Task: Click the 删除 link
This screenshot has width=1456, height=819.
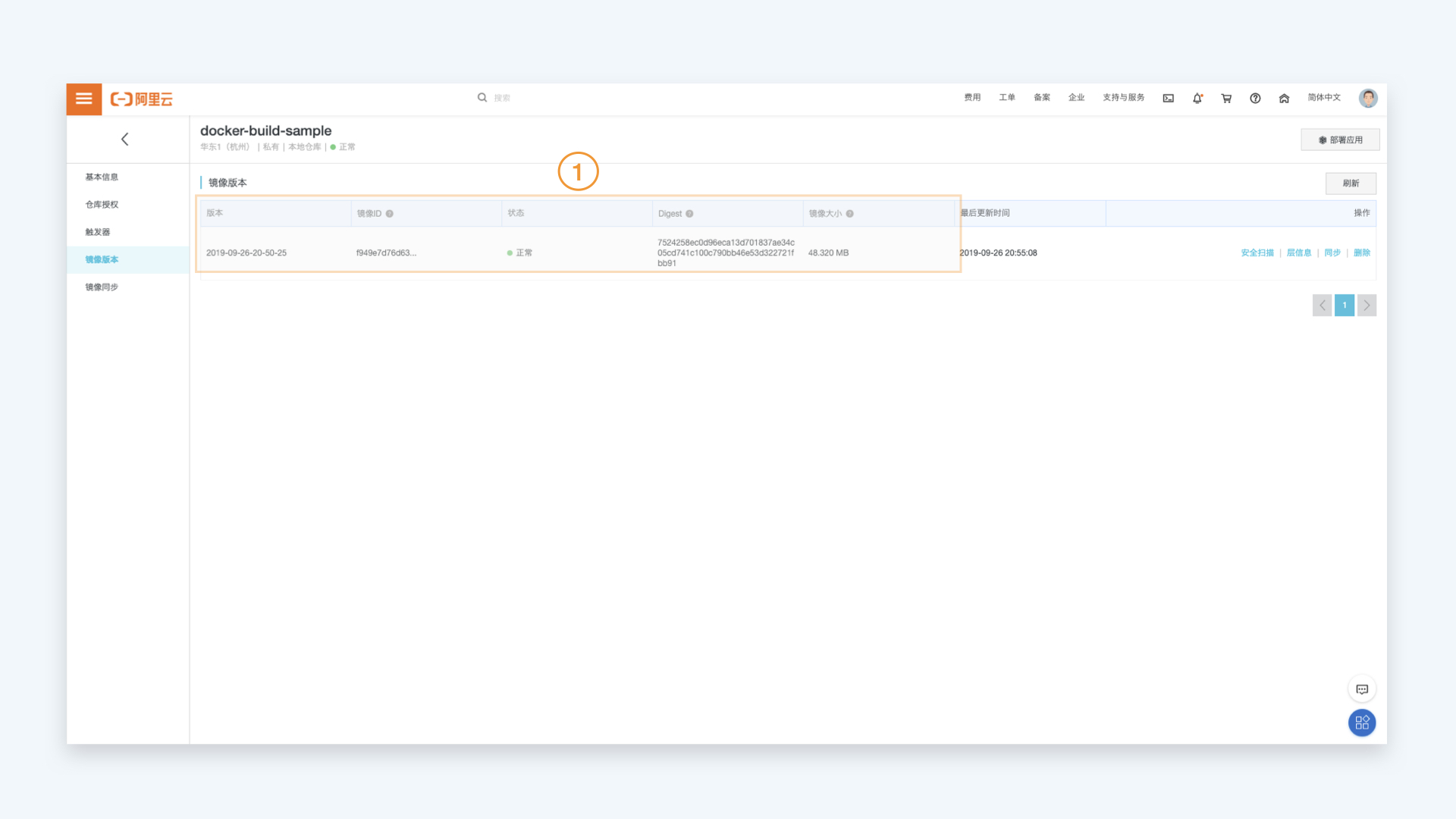Action: coord(1362,253)
